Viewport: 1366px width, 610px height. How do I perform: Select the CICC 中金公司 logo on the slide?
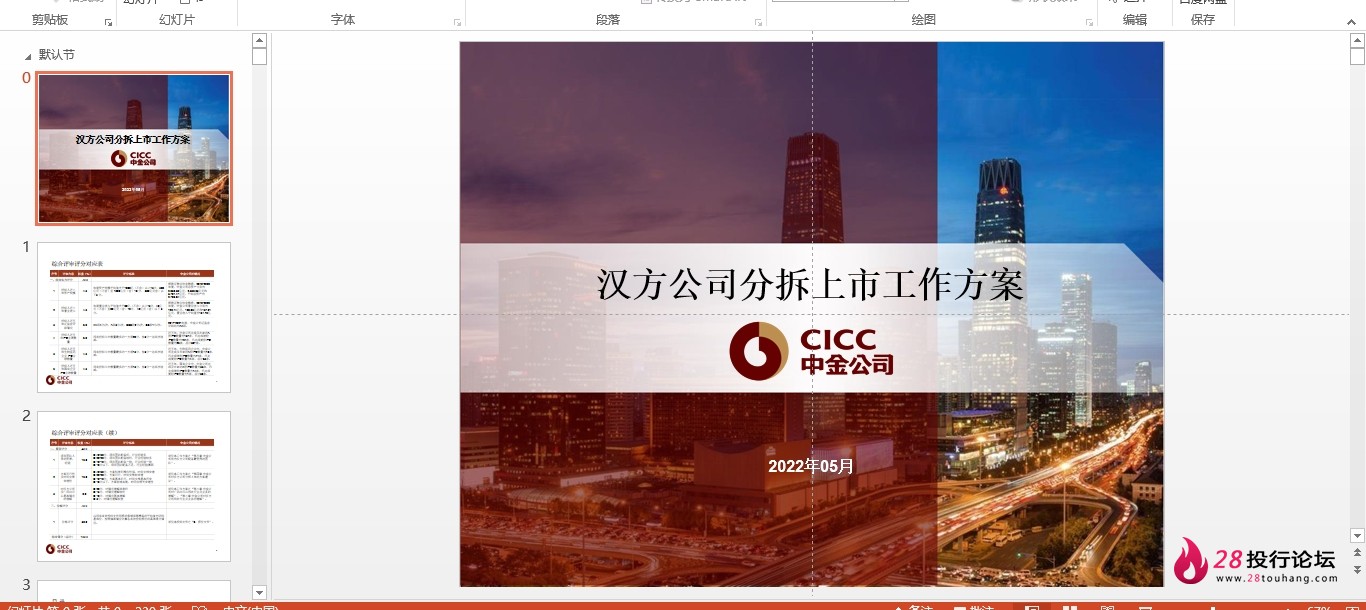pos(811,351)
